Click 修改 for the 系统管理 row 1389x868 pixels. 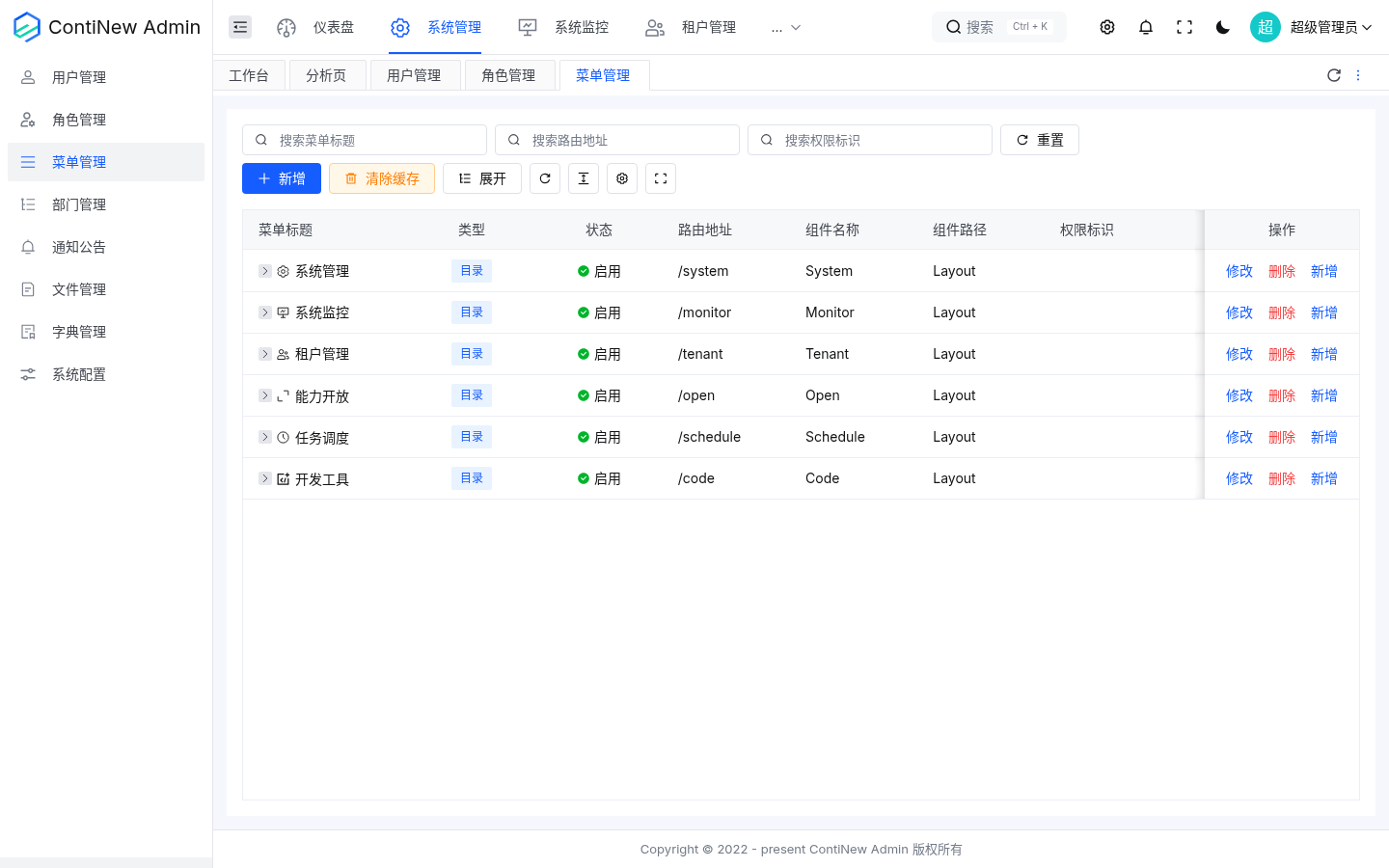point(1239,271)
